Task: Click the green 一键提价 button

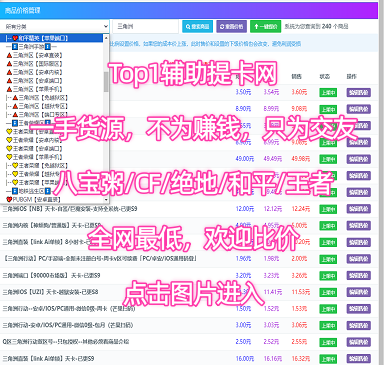Action: point(265,27)
